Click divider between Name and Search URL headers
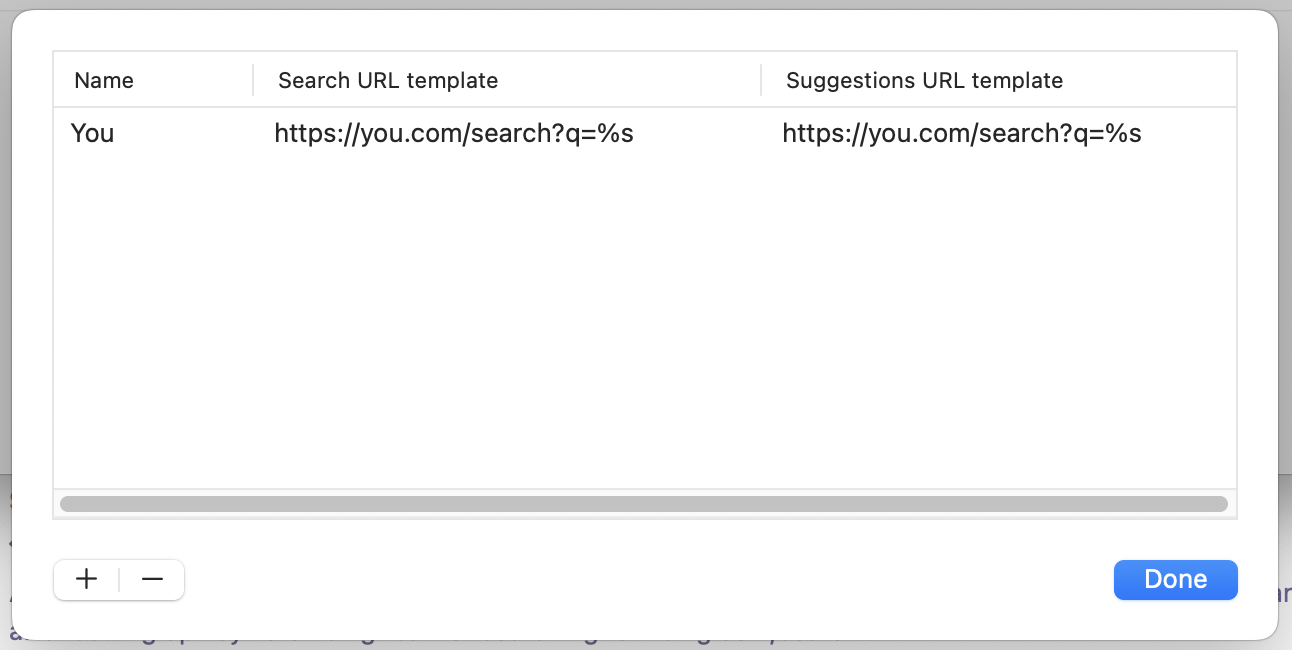 [253, 80]
